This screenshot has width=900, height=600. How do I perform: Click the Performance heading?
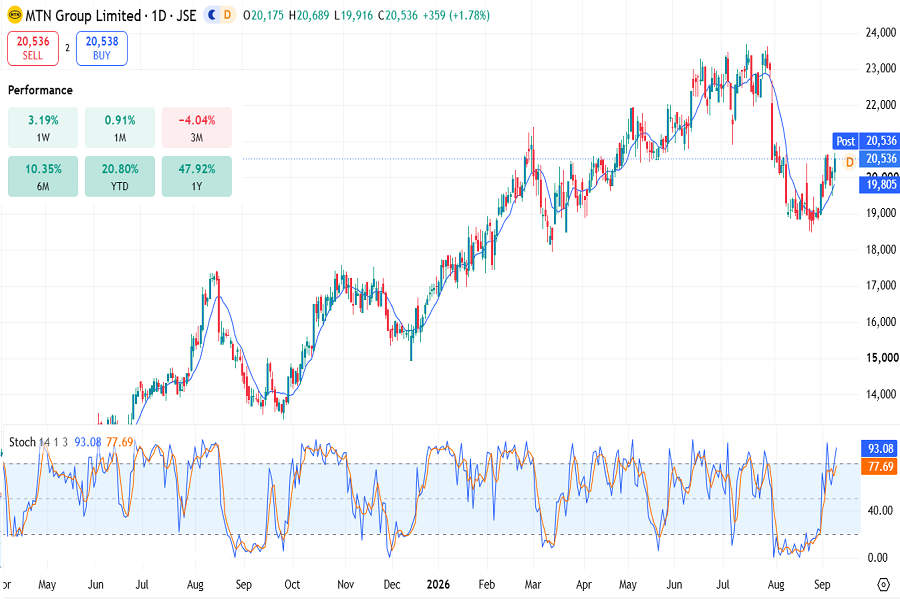pyautogui.click(x=40, y=90)
